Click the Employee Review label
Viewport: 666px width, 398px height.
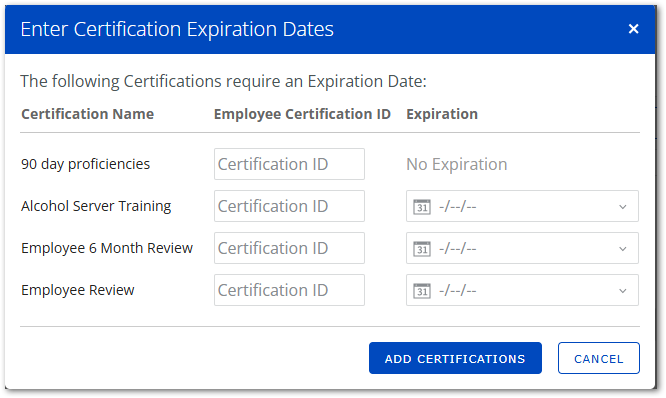pyautogui.click(x=78, y=290)
